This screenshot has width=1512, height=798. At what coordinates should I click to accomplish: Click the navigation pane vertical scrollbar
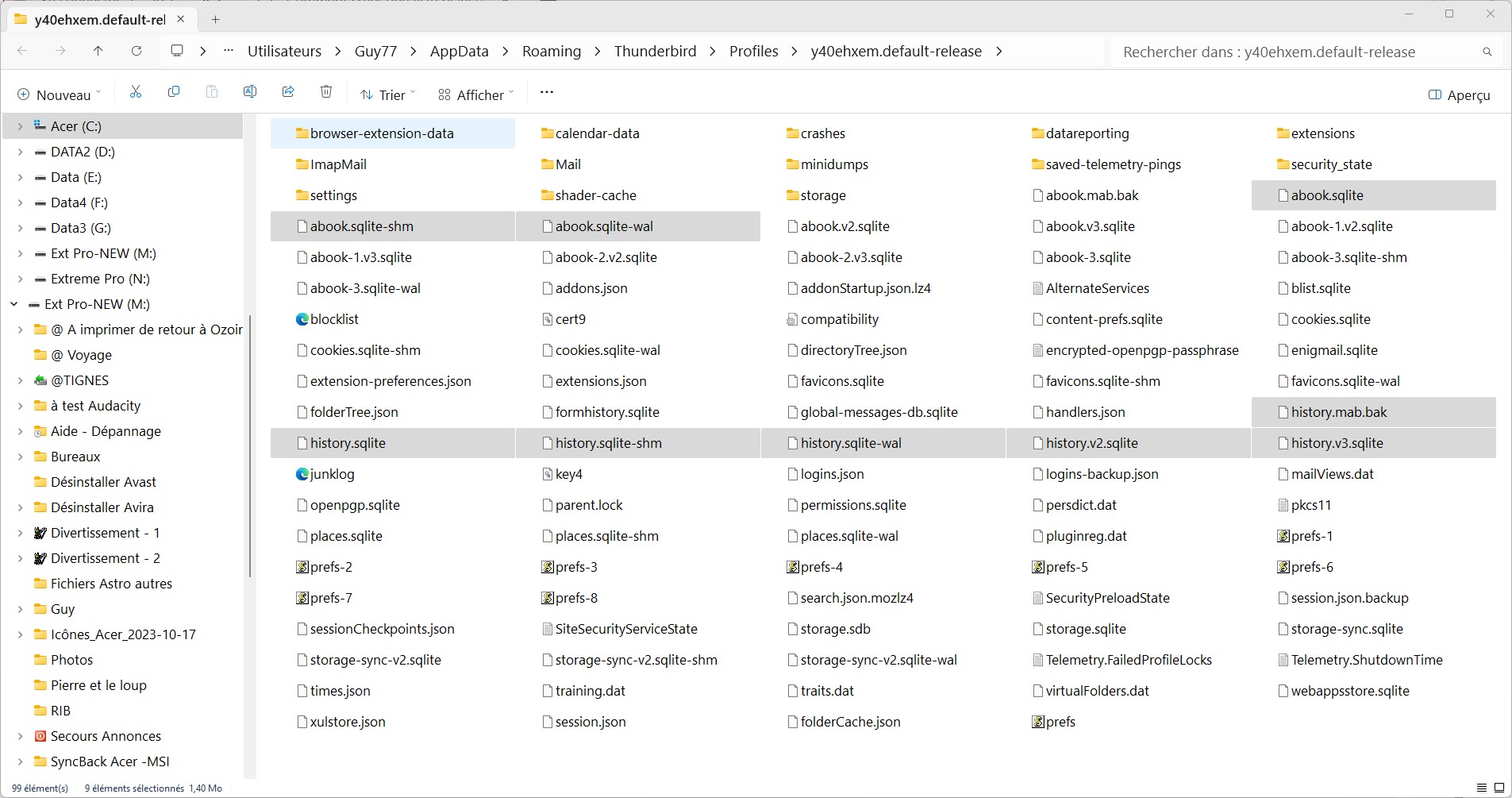pyautogui.click(x=250, y=445)
